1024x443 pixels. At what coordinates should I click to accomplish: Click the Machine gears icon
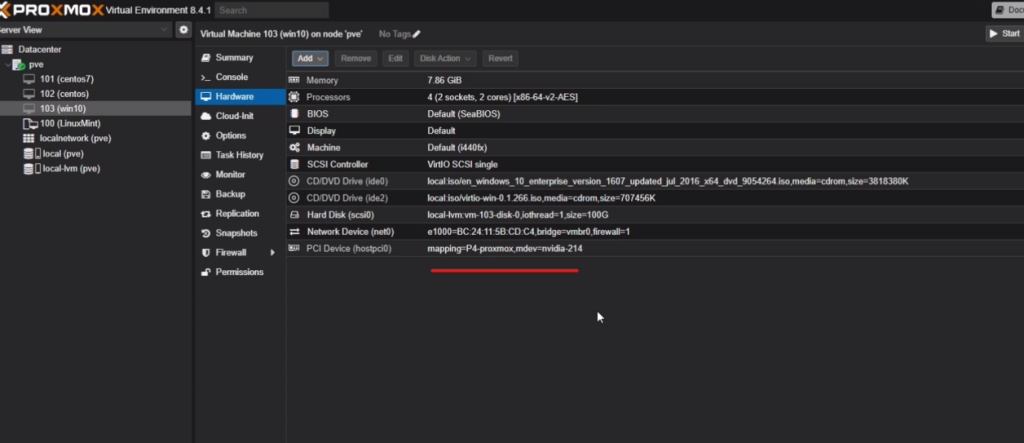pyautogui.click(x=295, y=148)
